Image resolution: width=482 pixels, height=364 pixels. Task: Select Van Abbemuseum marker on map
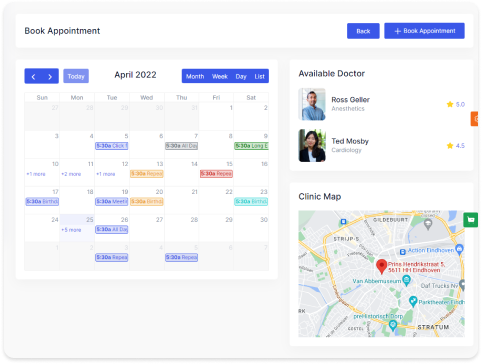[406, 281]
